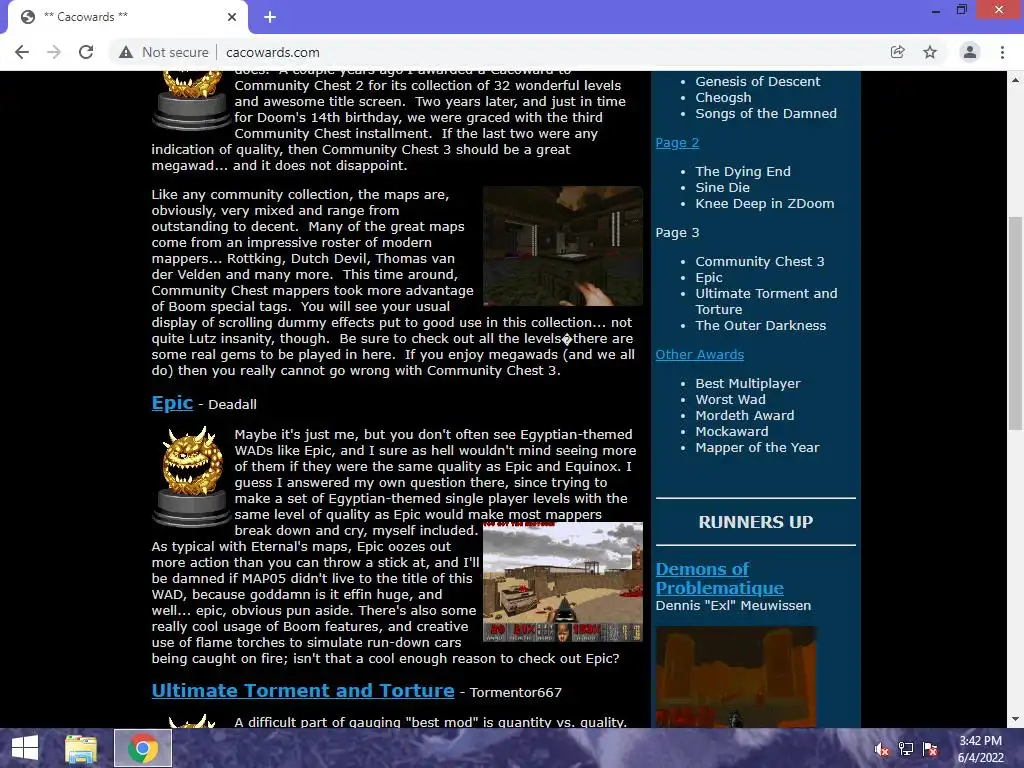Click 'The Dying End' list item
1024x768 pixels.
tap(743, 172)
